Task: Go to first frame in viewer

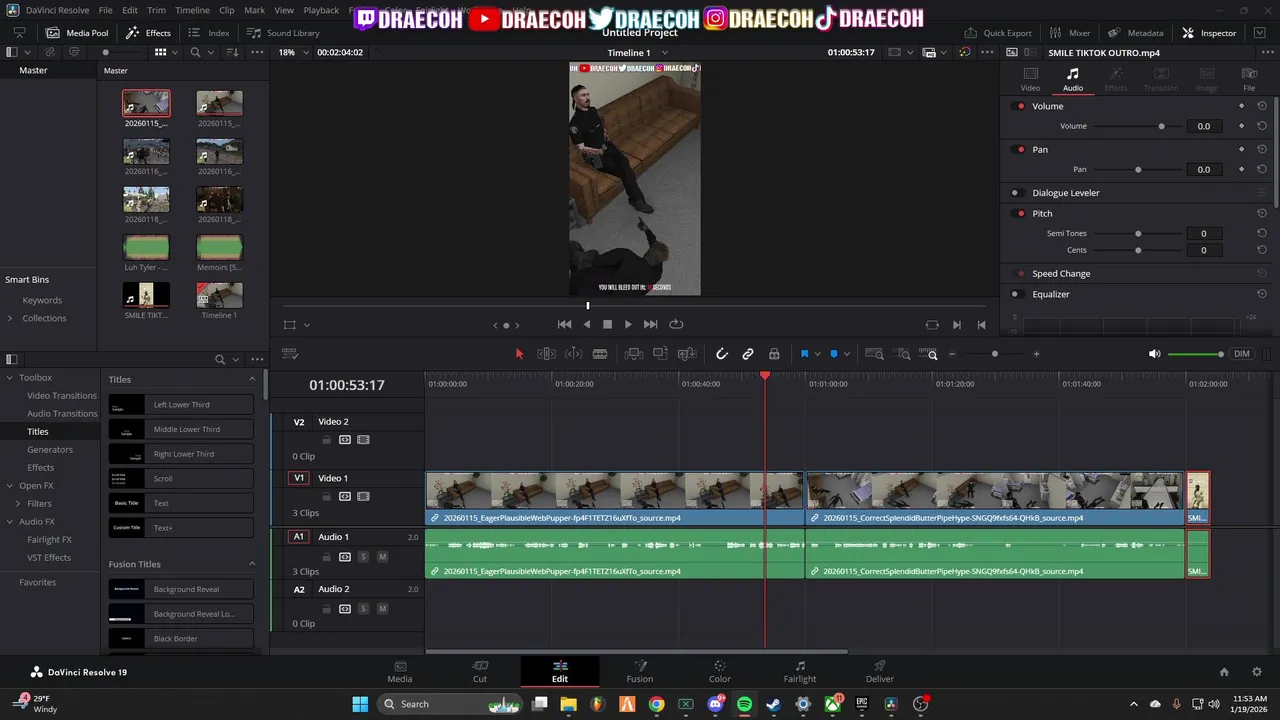Action: (564, 324)
